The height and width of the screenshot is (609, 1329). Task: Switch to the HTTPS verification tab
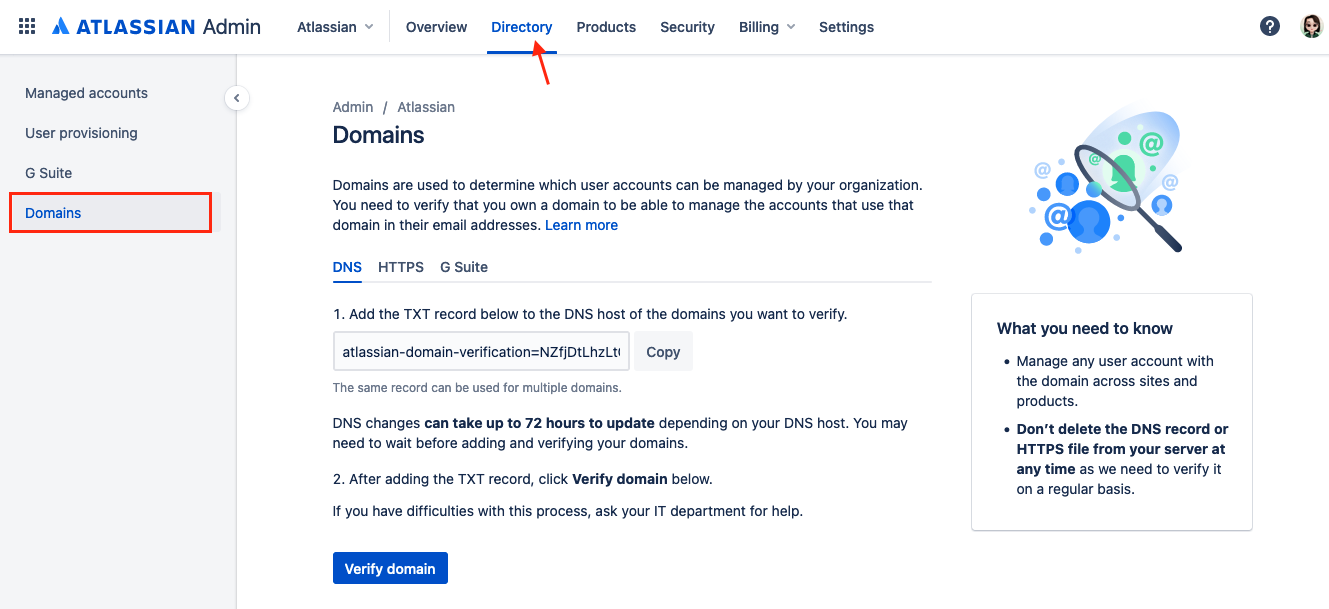pos(400,267)
